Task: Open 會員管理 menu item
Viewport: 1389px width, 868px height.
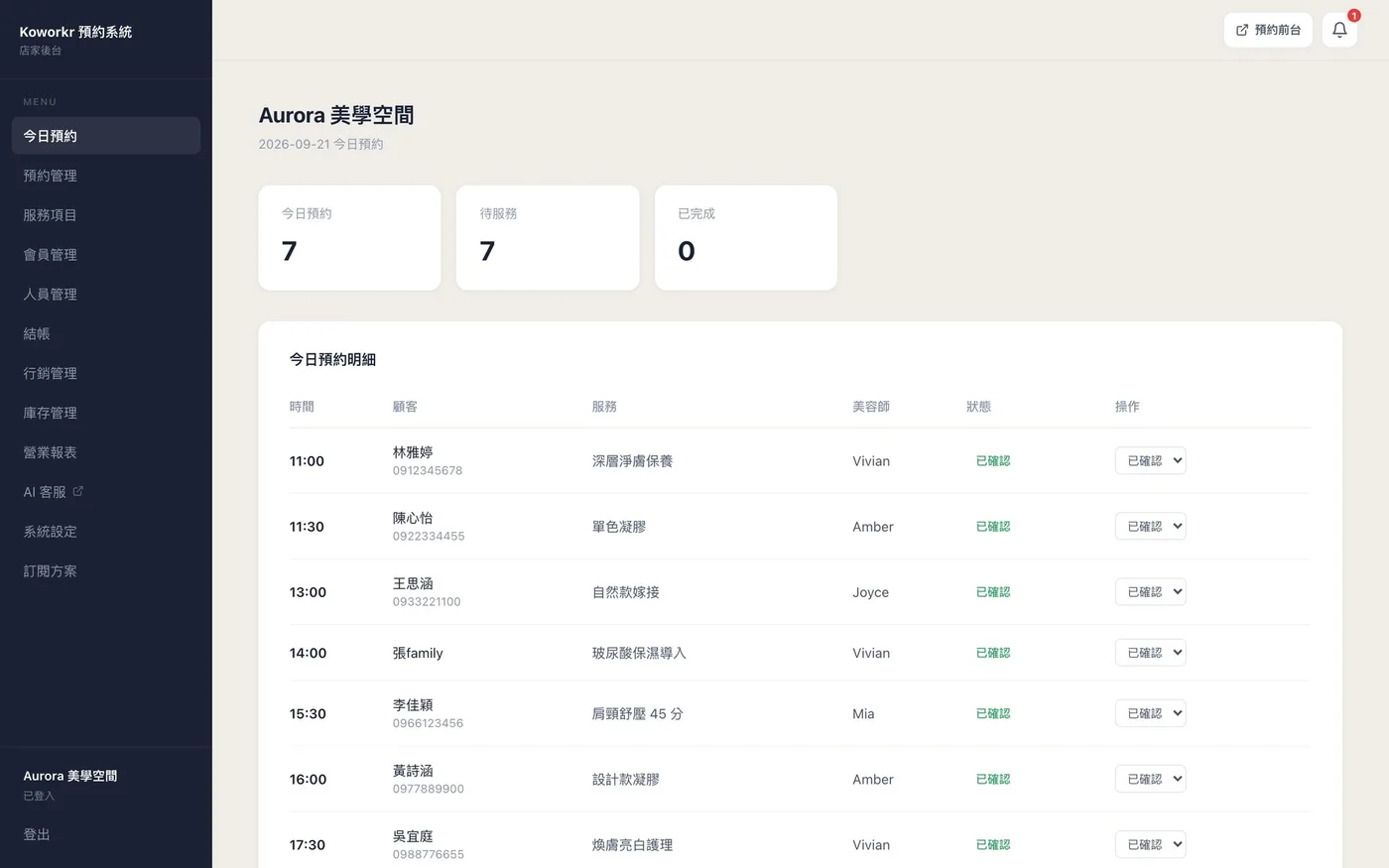Action: (x=106, y=255)
